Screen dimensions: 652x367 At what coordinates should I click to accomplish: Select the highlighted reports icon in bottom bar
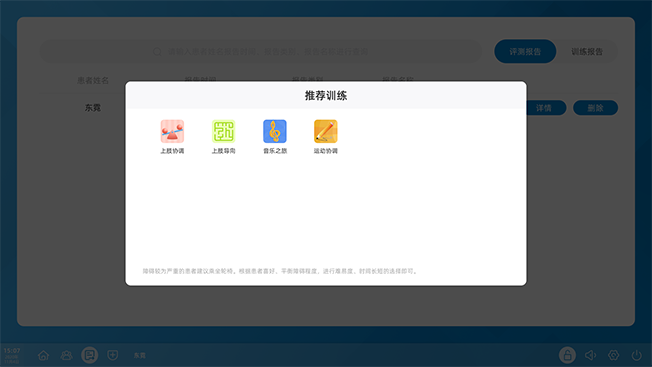(89, 355)
